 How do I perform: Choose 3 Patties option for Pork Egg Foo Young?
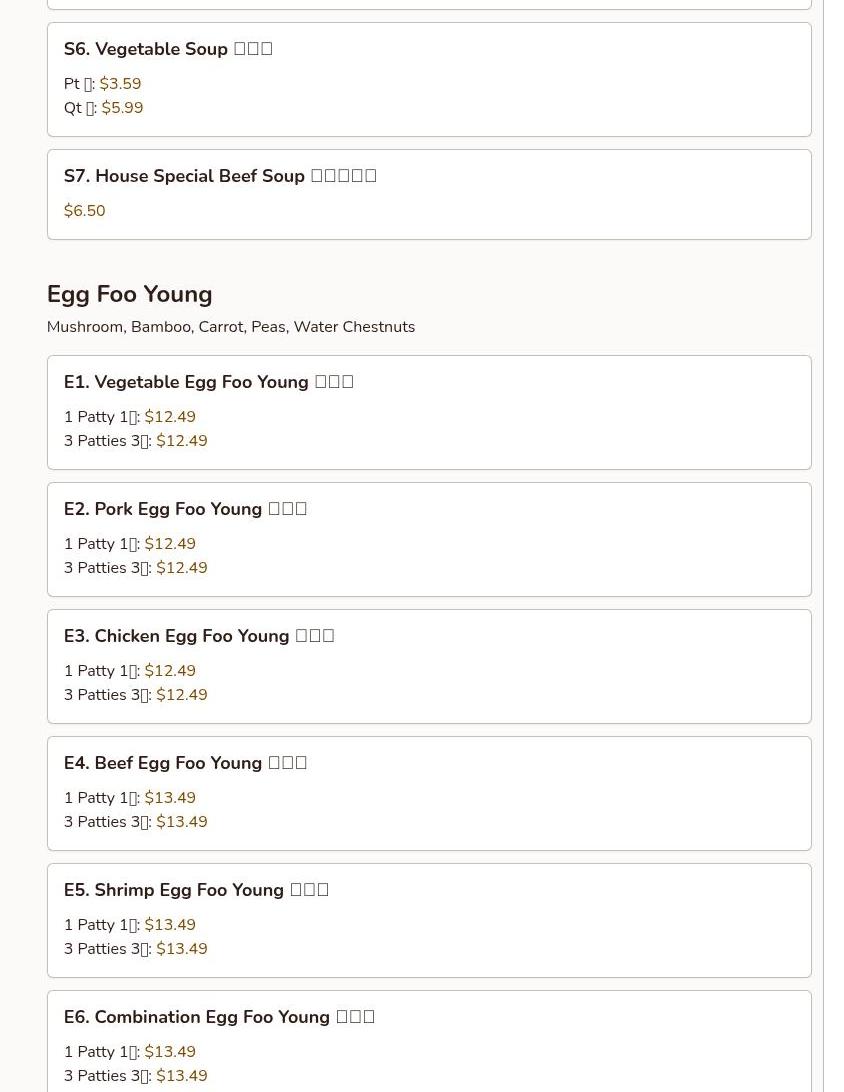tap(135, 568)
